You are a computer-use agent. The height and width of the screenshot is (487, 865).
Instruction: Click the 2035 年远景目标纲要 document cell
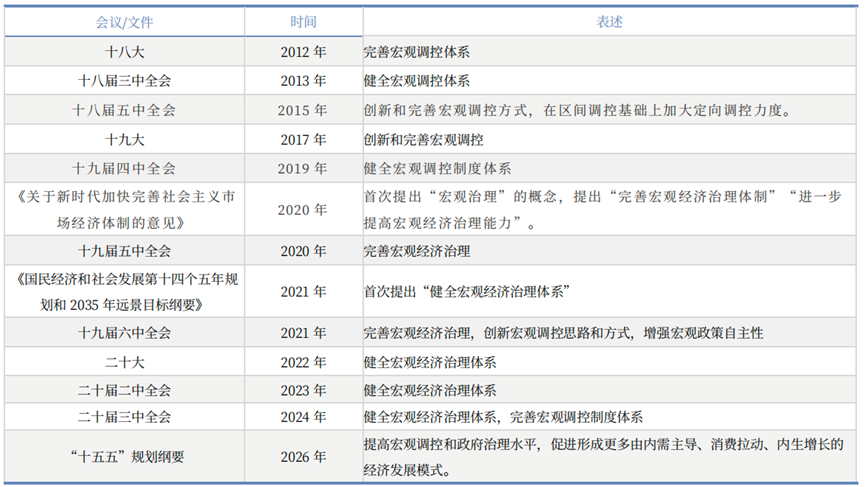pyautogui.click(x=125, y=292)
